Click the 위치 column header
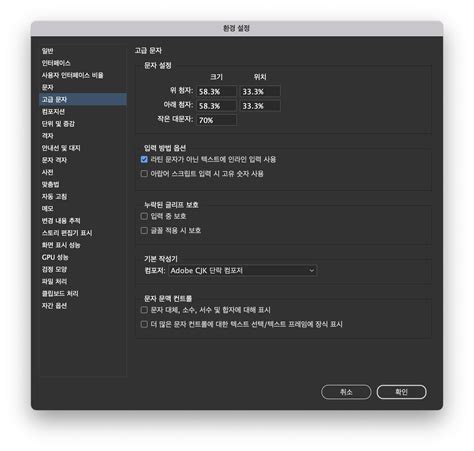The height and width of the screenshot is (451, 474). point(260,77)
